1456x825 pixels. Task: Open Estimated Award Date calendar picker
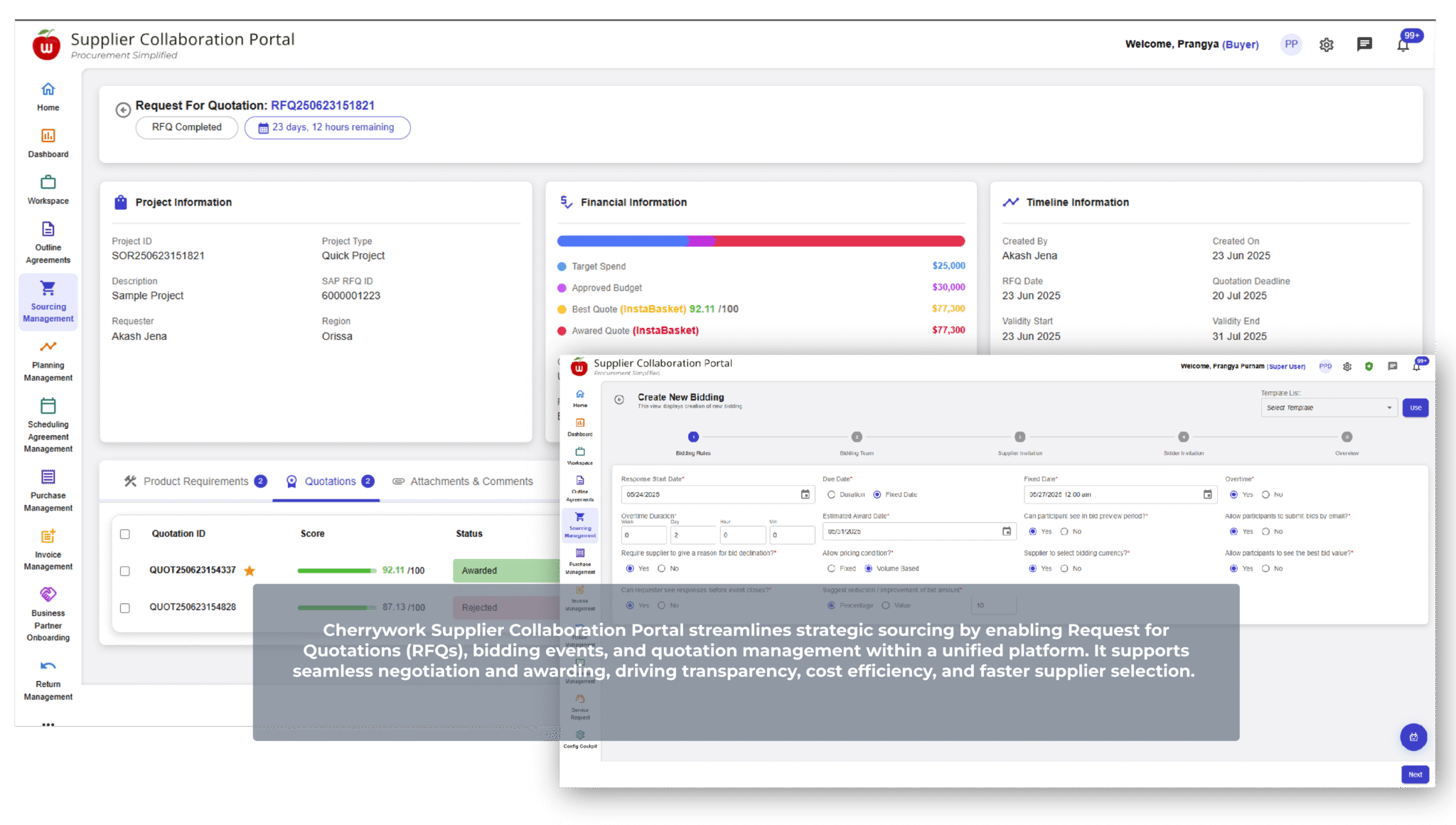pos(1006,531)
